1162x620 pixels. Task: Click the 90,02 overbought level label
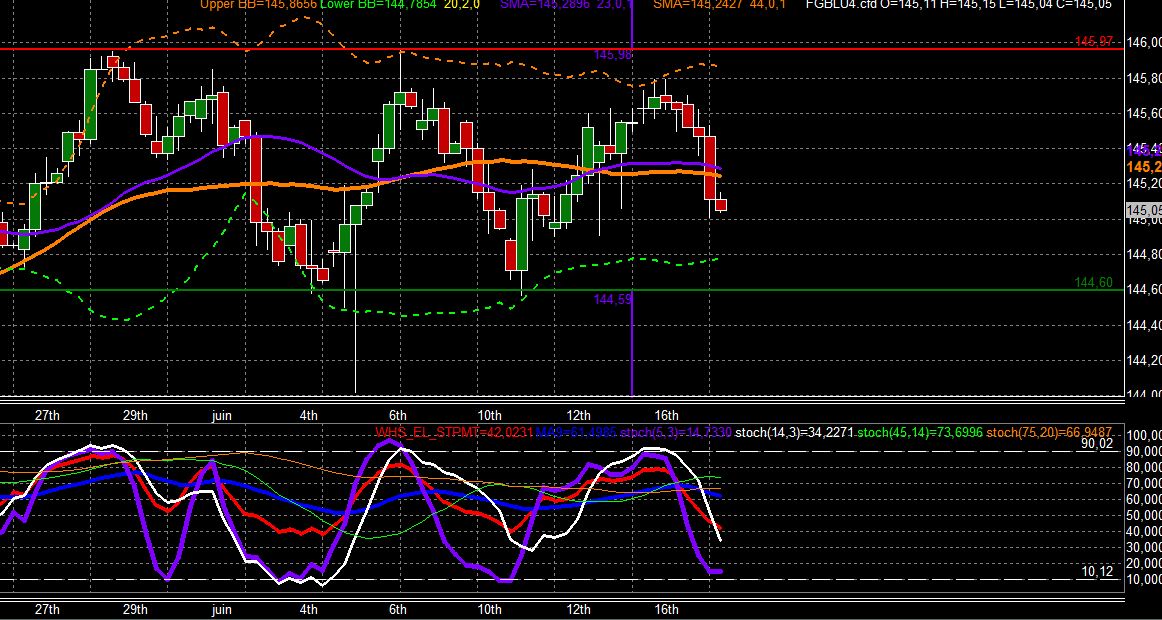pos(1097,444)
